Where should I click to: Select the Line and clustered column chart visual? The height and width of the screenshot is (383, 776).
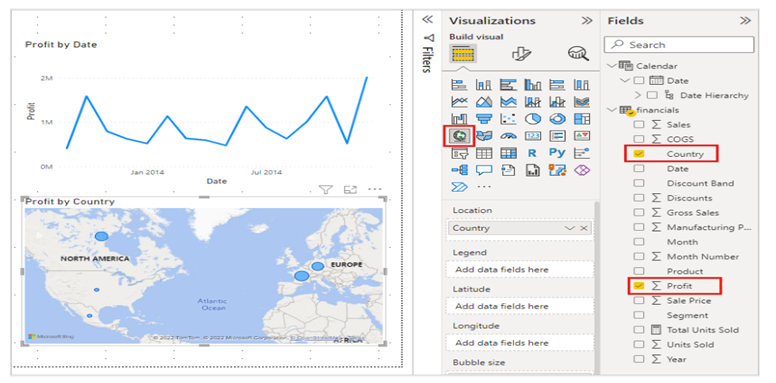click(557, 102)
